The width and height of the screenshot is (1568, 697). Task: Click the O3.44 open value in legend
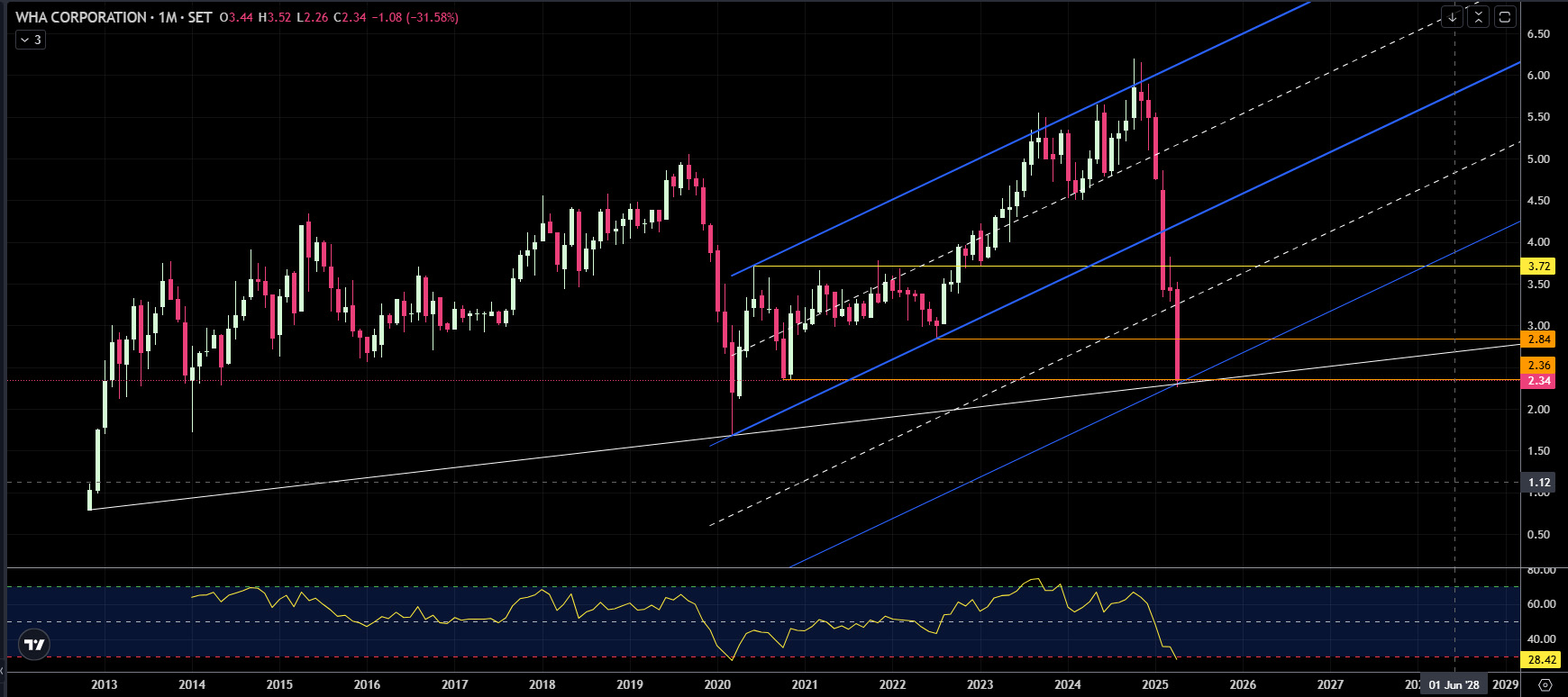[236, 17]
